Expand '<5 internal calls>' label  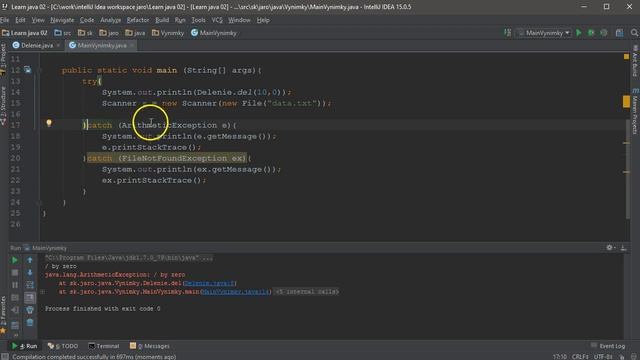(306, 291)
